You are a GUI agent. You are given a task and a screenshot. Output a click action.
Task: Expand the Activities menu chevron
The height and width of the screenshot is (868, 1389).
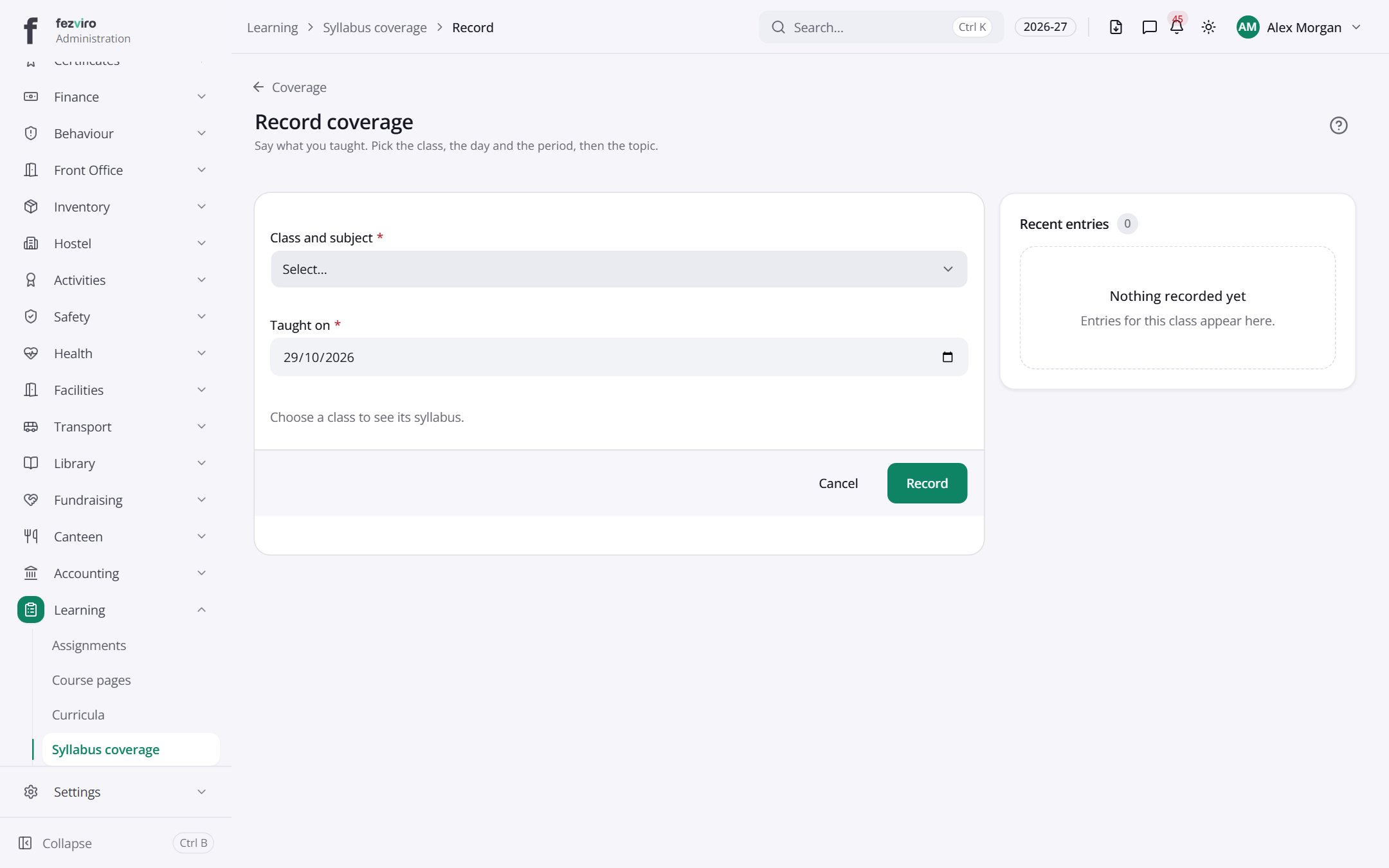201,280
